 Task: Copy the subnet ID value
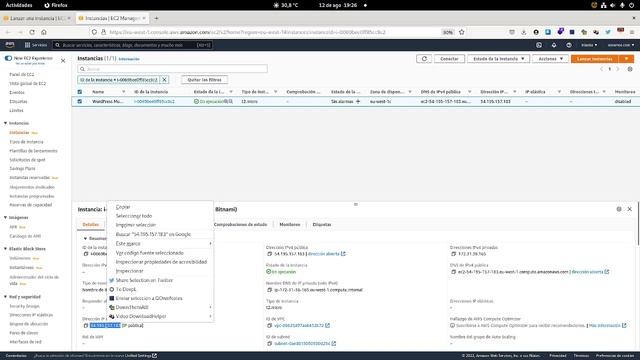click(x=269, y=344)
